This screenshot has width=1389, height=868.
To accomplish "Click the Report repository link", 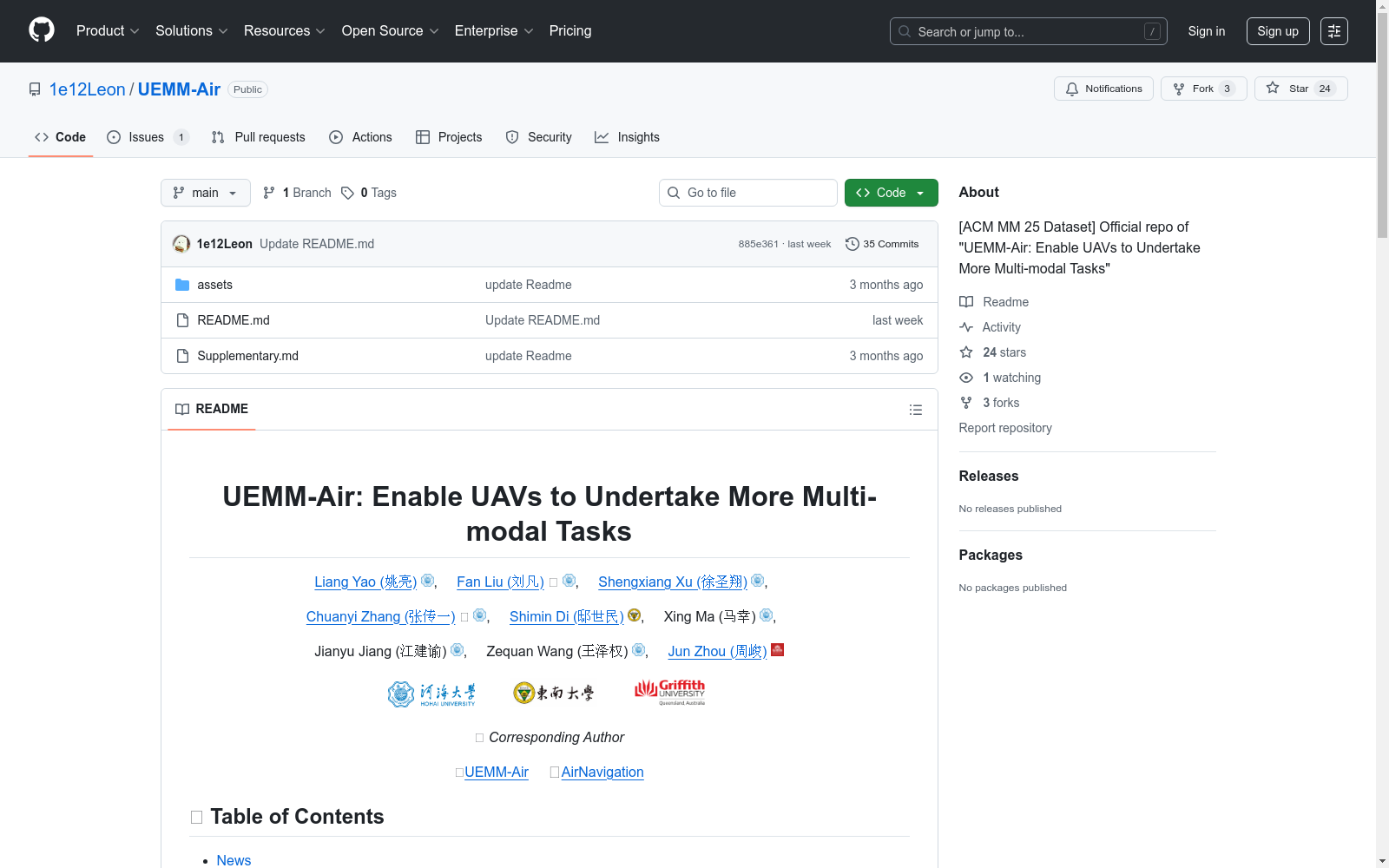I will tap(1005, 428).
